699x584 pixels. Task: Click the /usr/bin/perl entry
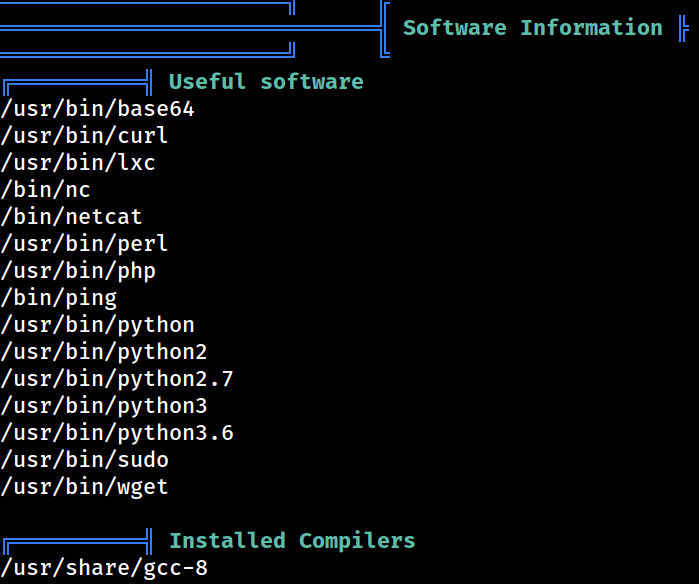[x=84, y=244]
